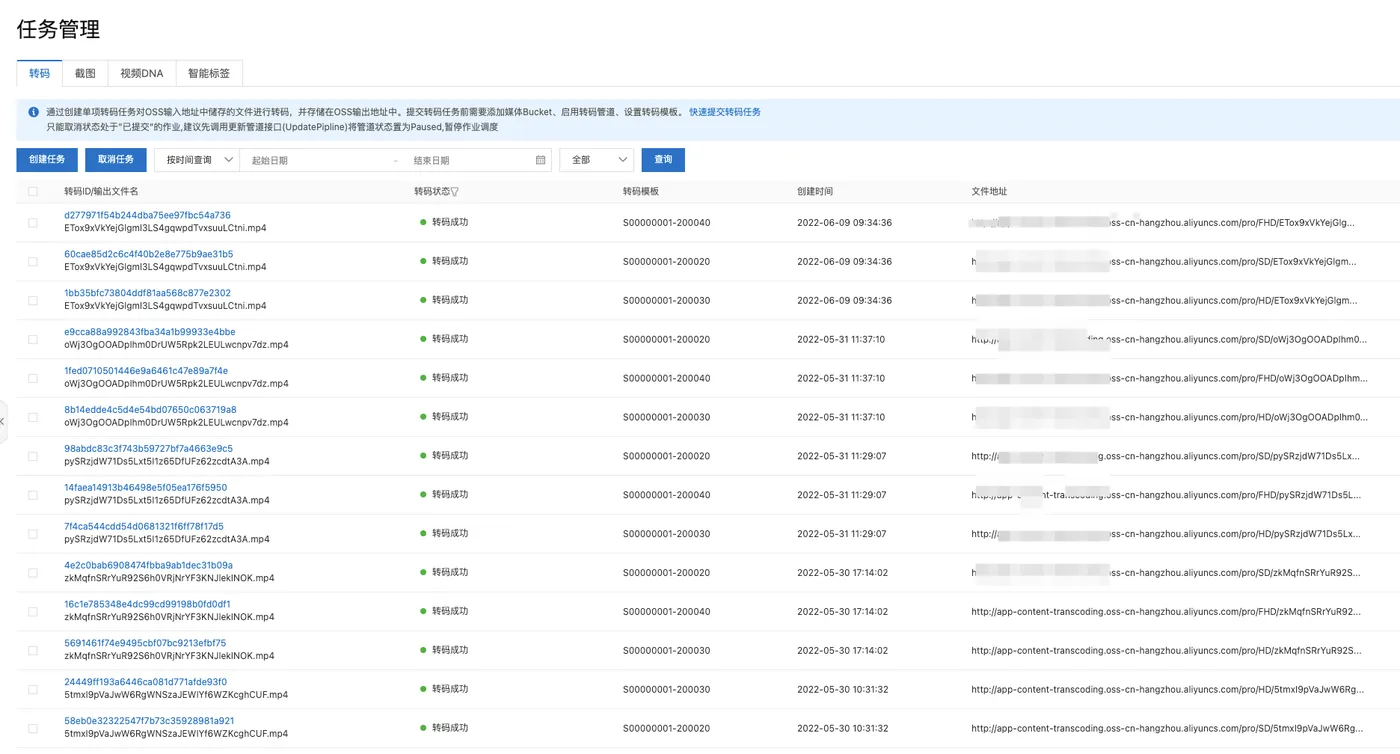Viewport: 1400px width, 754px height.
Task: Click 转码成功 status in the 60cae85d row
Action: pyautogui.click(x=450, y=261)
